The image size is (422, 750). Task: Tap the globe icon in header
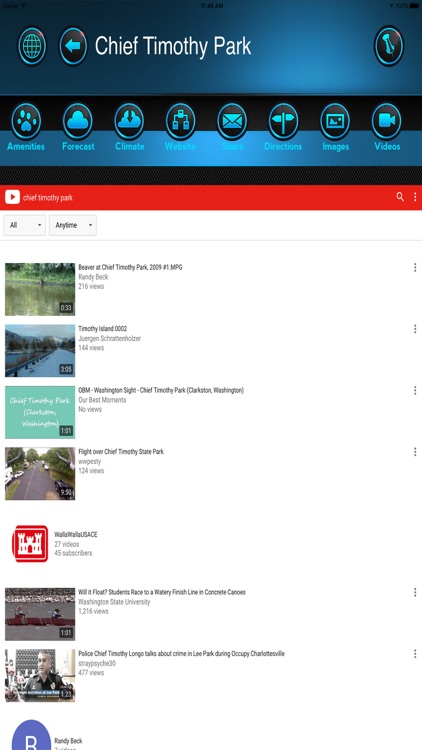32,46
